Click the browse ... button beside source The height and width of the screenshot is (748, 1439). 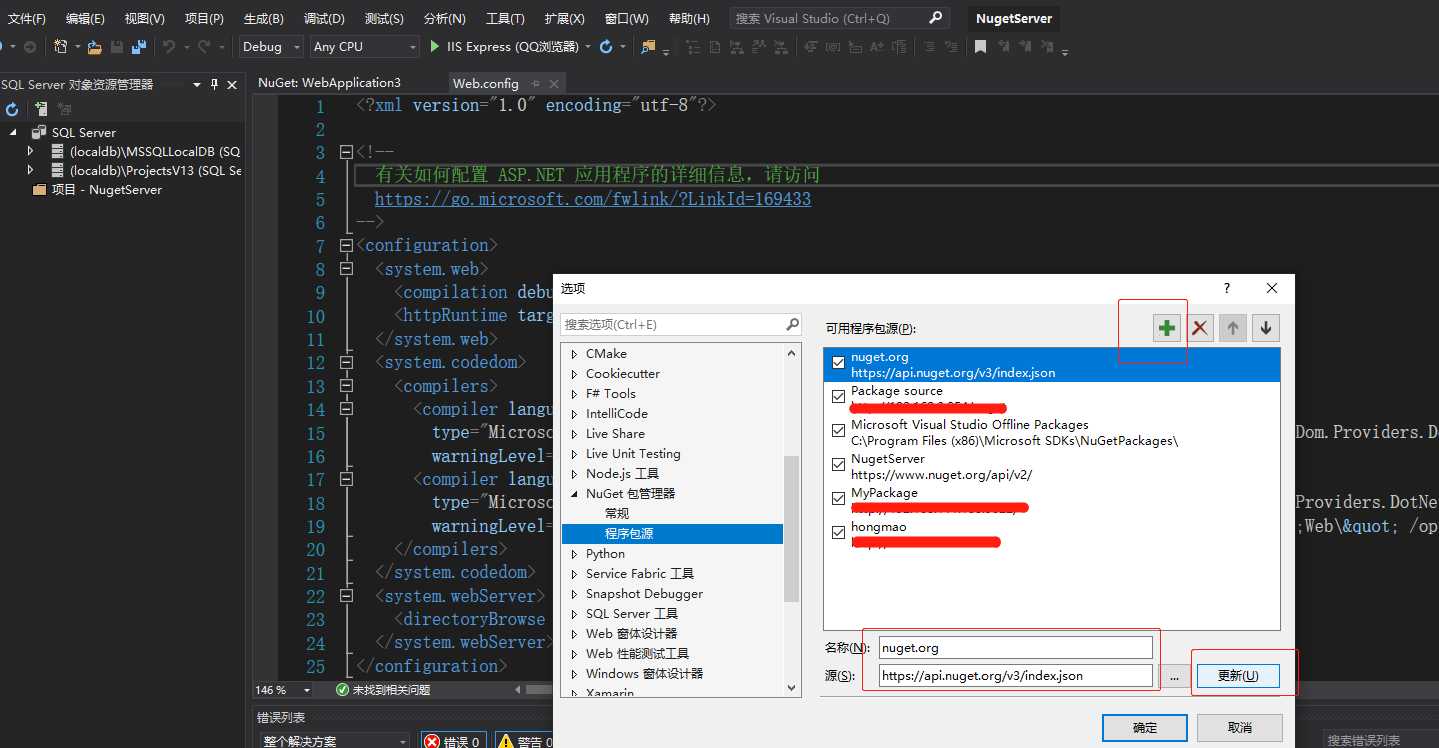click(x=1174, y=676)
